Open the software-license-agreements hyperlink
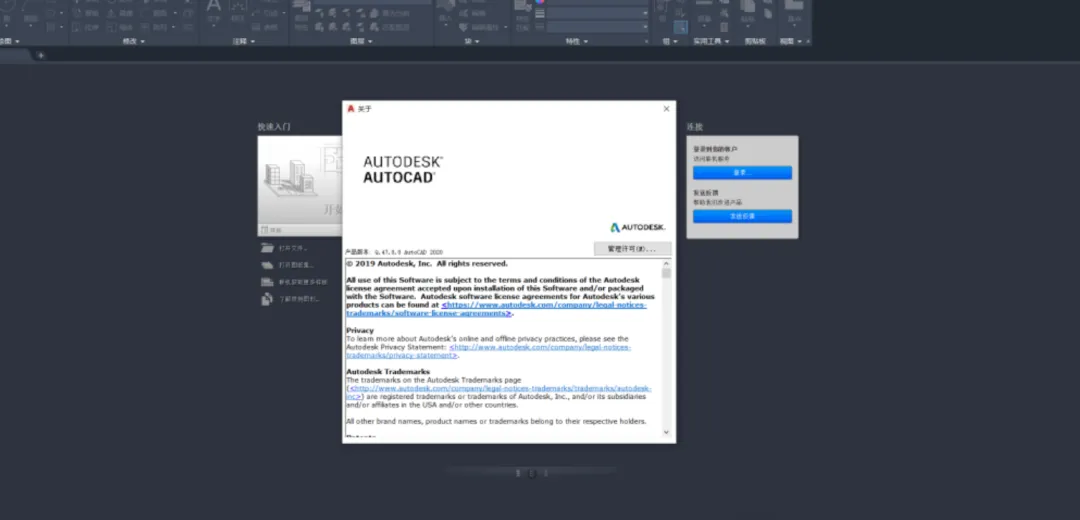 497,309
